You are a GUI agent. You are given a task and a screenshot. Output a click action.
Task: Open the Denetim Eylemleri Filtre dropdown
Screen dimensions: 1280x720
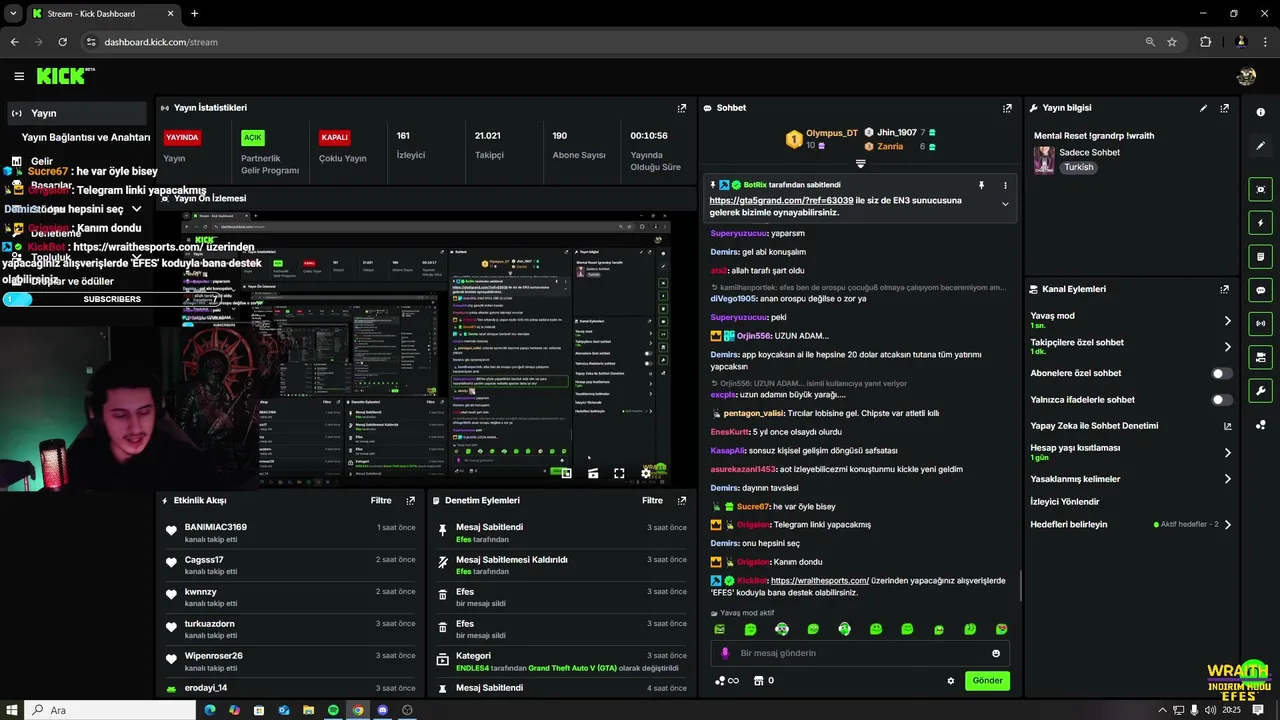pyautogui.click(x=652, y=500)
